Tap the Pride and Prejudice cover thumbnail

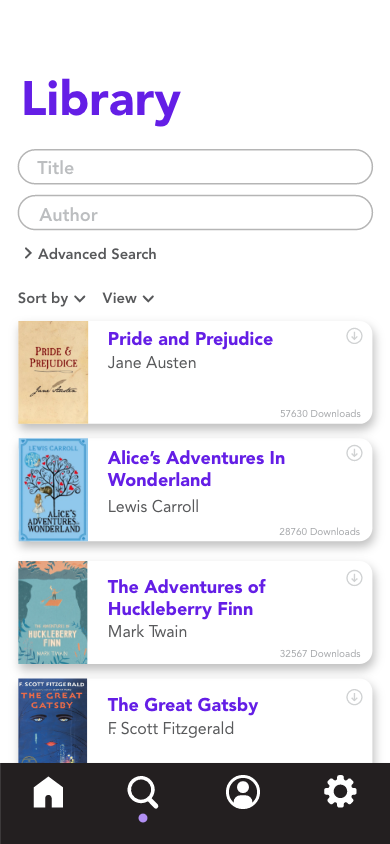click(53, 372)
